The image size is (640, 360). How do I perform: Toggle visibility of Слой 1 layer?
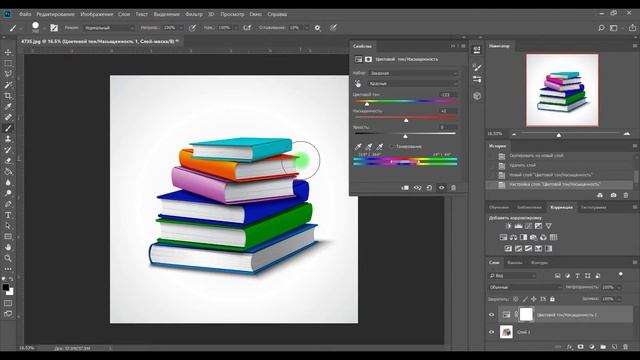[491, 332]
